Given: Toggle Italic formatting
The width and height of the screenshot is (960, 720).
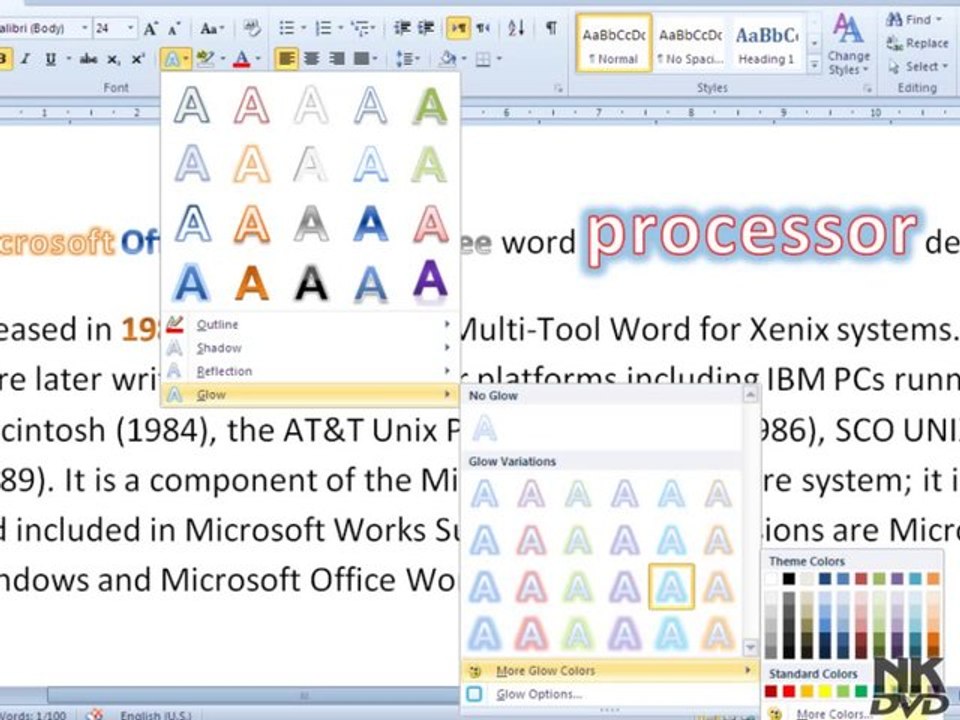Looking at the screenshot, I should [x=25, y=59].
